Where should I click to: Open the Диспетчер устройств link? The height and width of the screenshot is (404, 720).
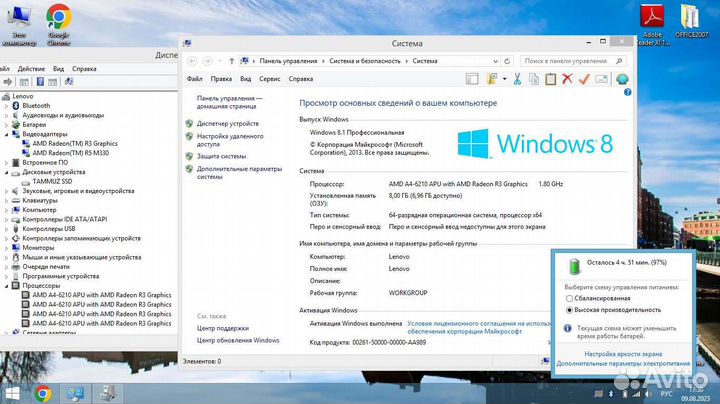(228, 123)
